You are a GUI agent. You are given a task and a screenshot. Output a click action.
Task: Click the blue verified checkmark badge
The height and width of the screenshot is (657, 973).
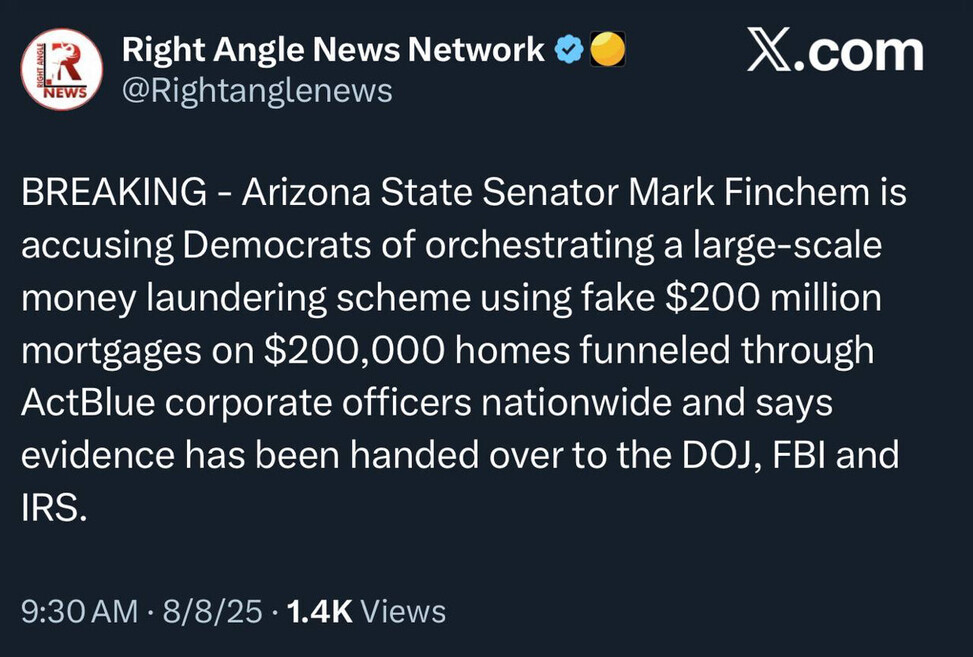pyautogui.click(x=569, y=49)
